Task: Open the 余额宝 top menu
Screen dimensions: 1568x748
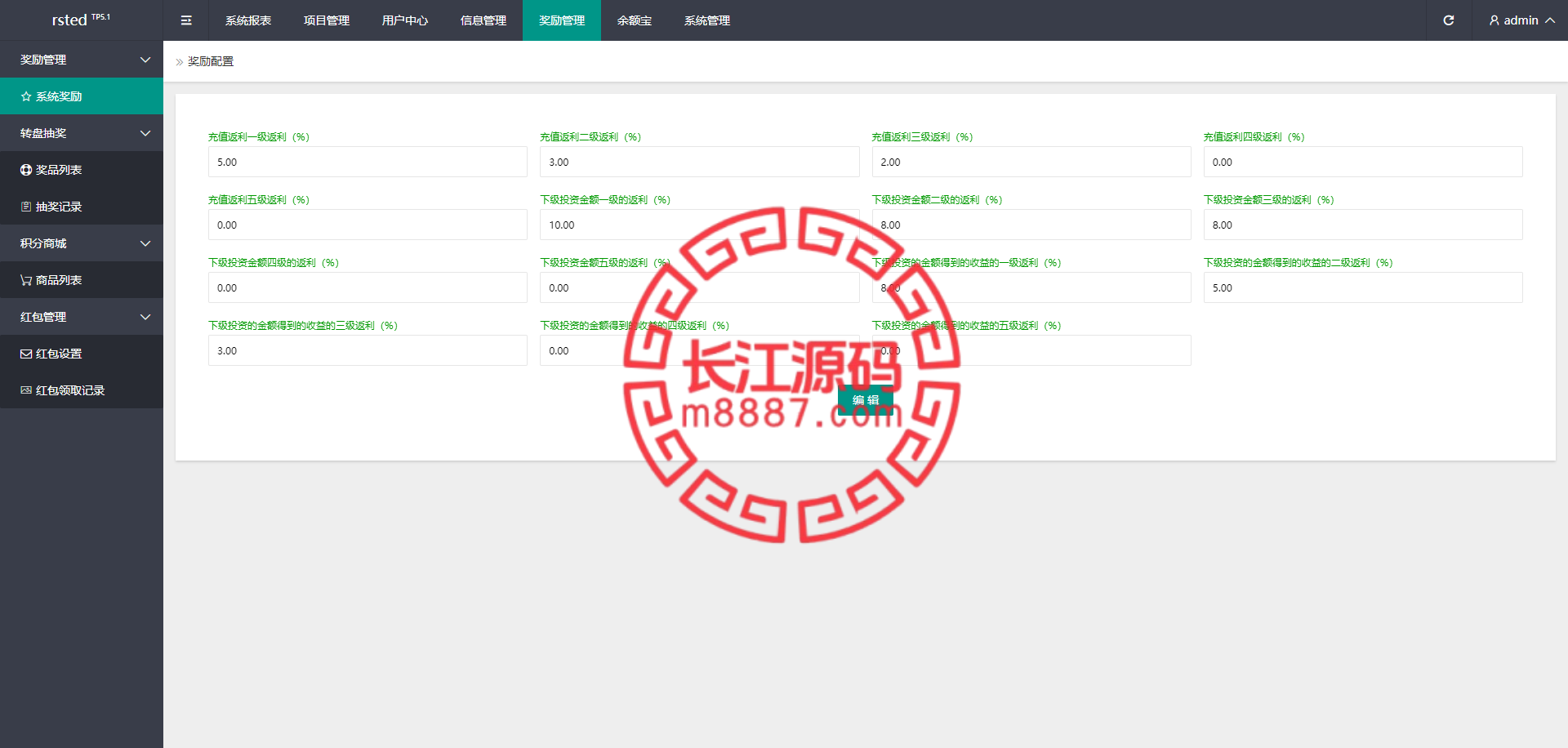Action: click(635, 20)
